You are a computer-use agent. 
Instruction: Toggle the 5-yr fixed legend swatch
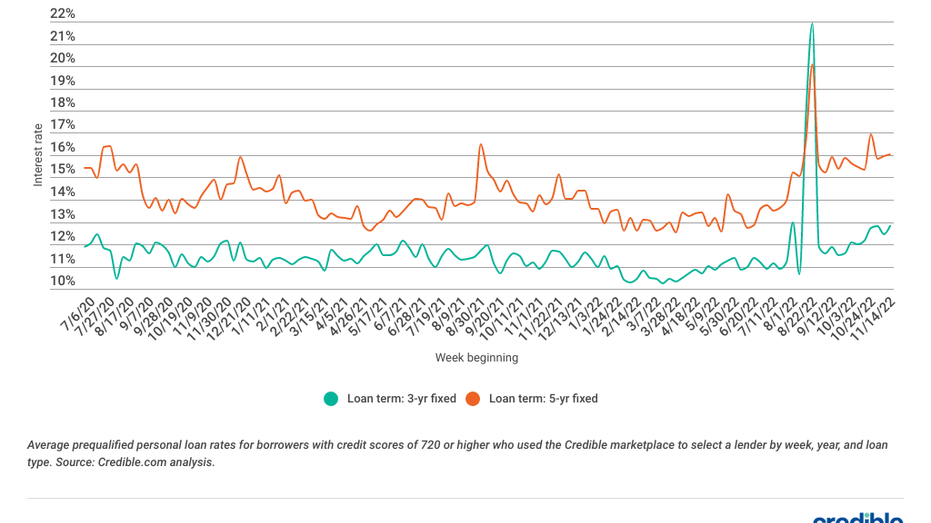click(x=473, y=399)
